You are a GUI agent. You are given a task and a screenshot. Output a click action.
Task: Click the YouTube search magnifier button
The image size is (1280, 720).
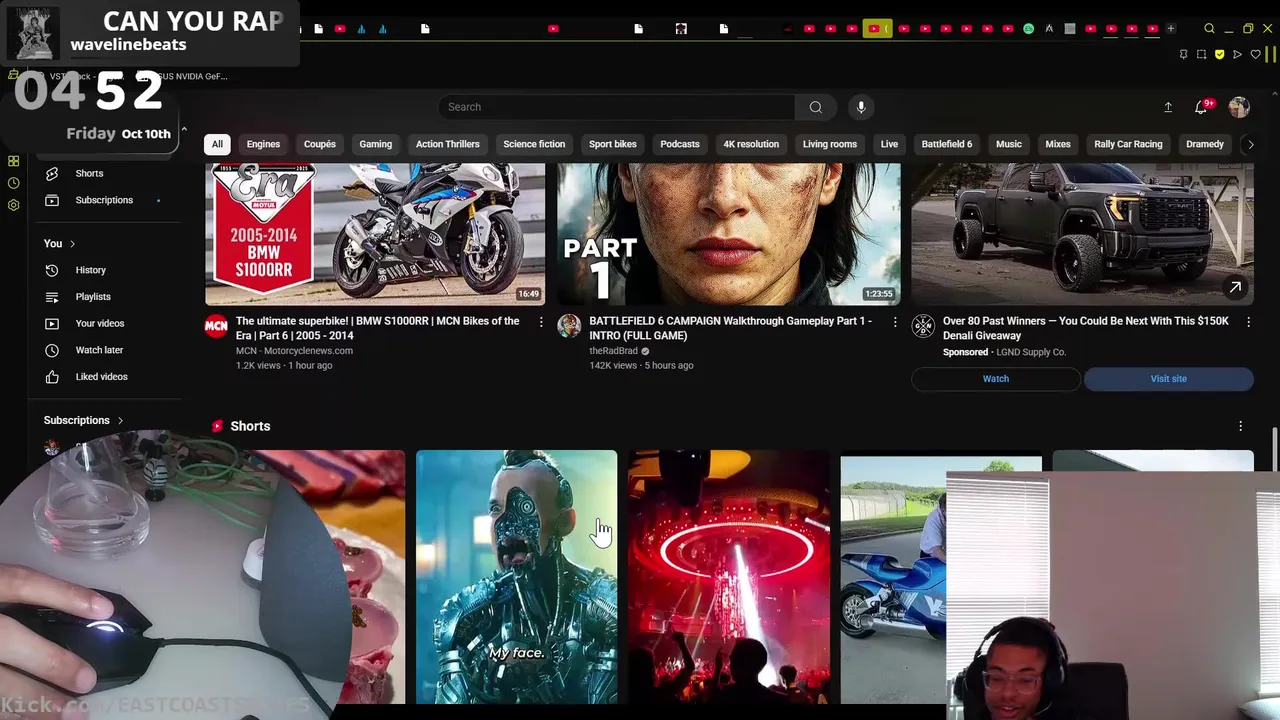pos(816,107)
